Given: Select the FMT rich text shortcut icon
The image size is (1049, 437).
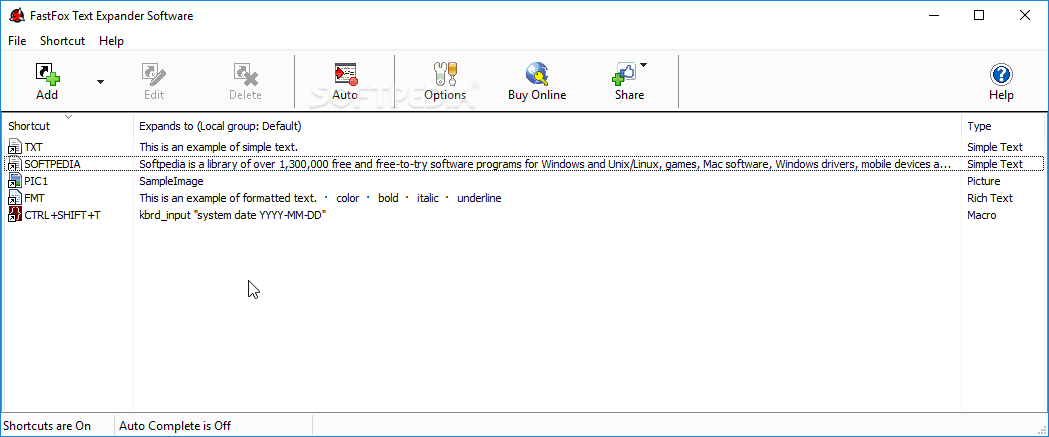Looking at the screenshot, I should click(15, 198).
